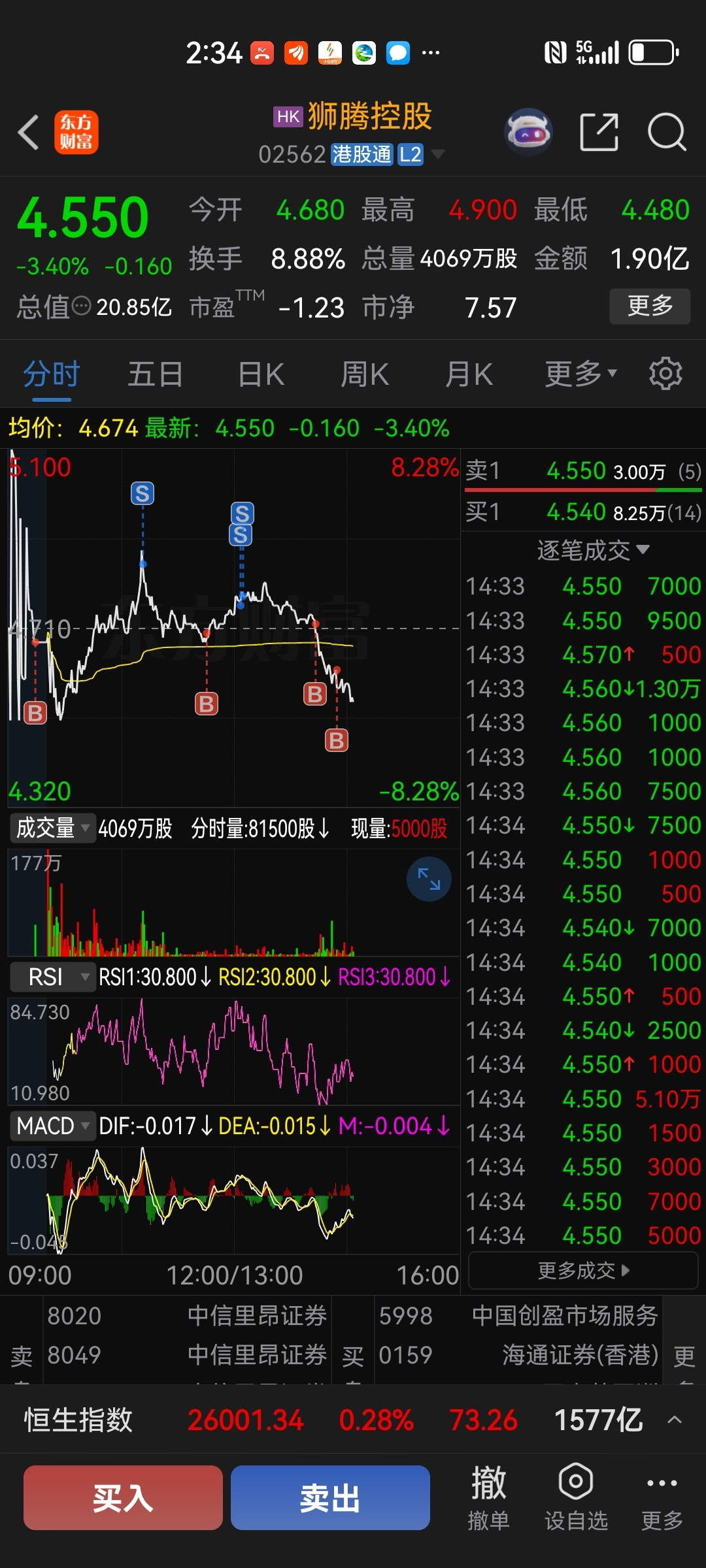Tap the RSI1:30.800 reading
This screenshot has width=706, height=1568.
(x=155, y=977)
